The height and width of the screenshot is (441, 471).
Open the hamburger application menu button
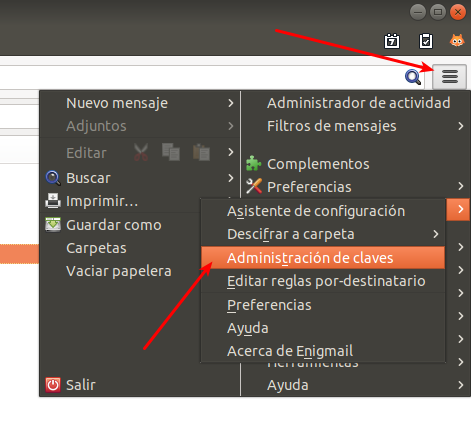point(449,77)
